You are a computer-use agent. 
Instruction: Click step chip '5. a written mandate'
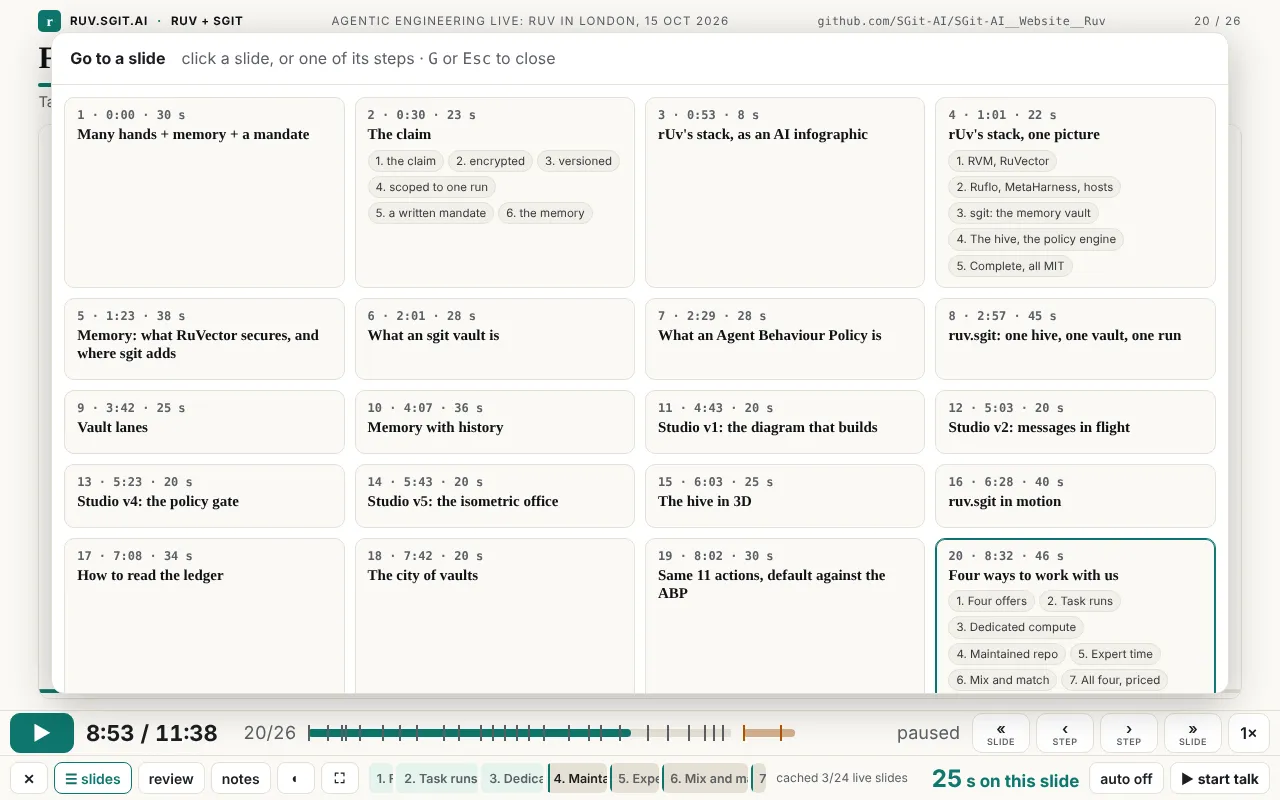431,213
